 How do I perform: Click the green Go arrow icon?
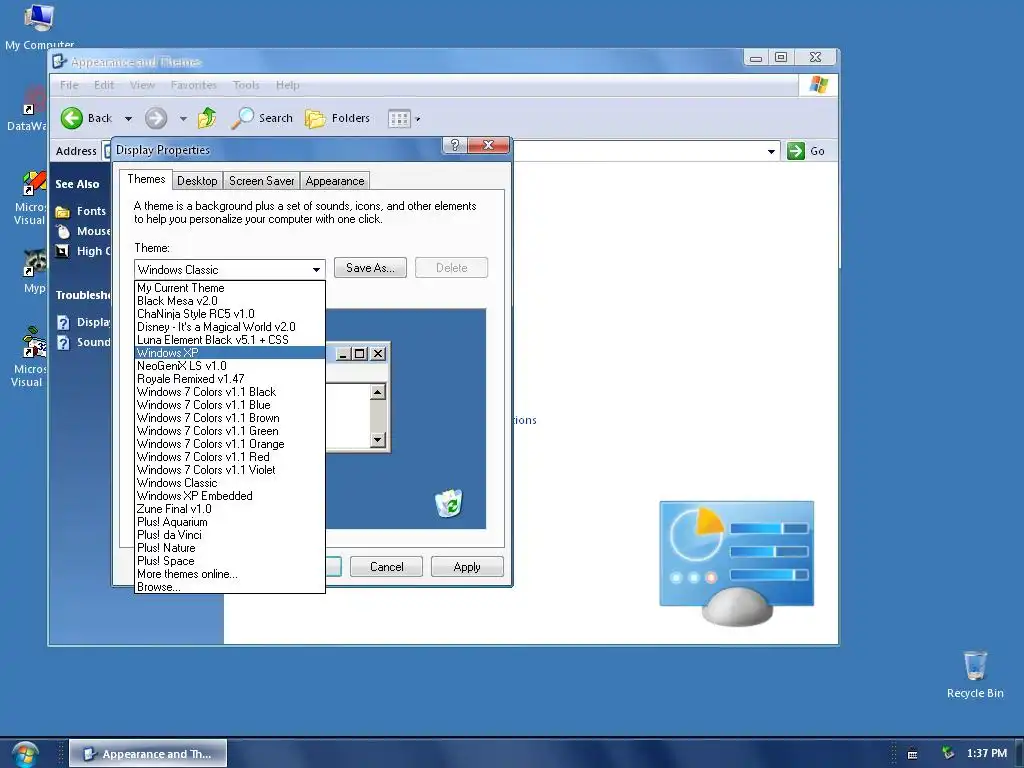point(795,151)
